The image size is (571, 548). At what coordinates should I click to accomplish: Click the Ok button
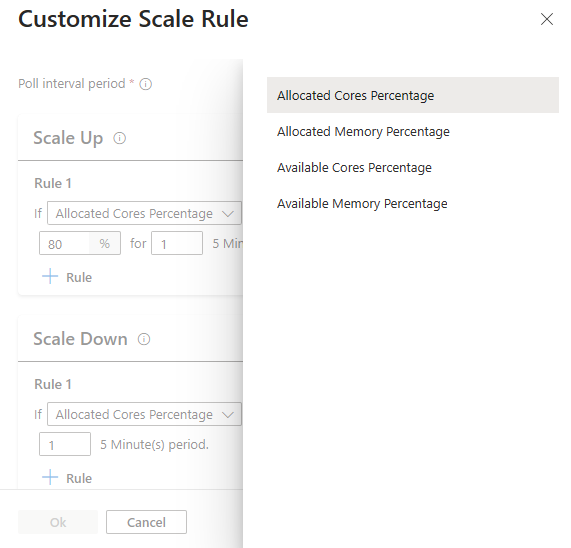tap(58, 522)
